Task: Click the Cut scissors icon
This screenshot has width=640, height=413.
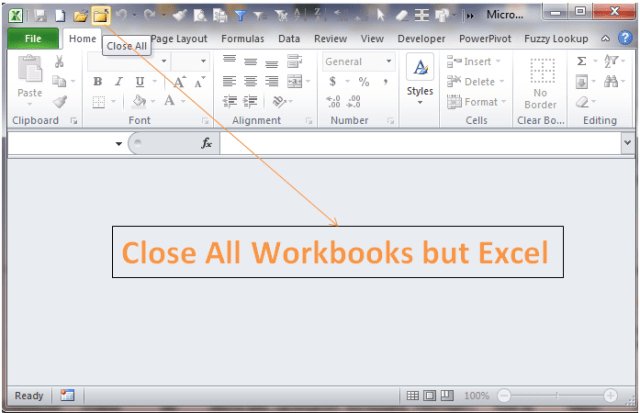Action: (x=60, y=62)
